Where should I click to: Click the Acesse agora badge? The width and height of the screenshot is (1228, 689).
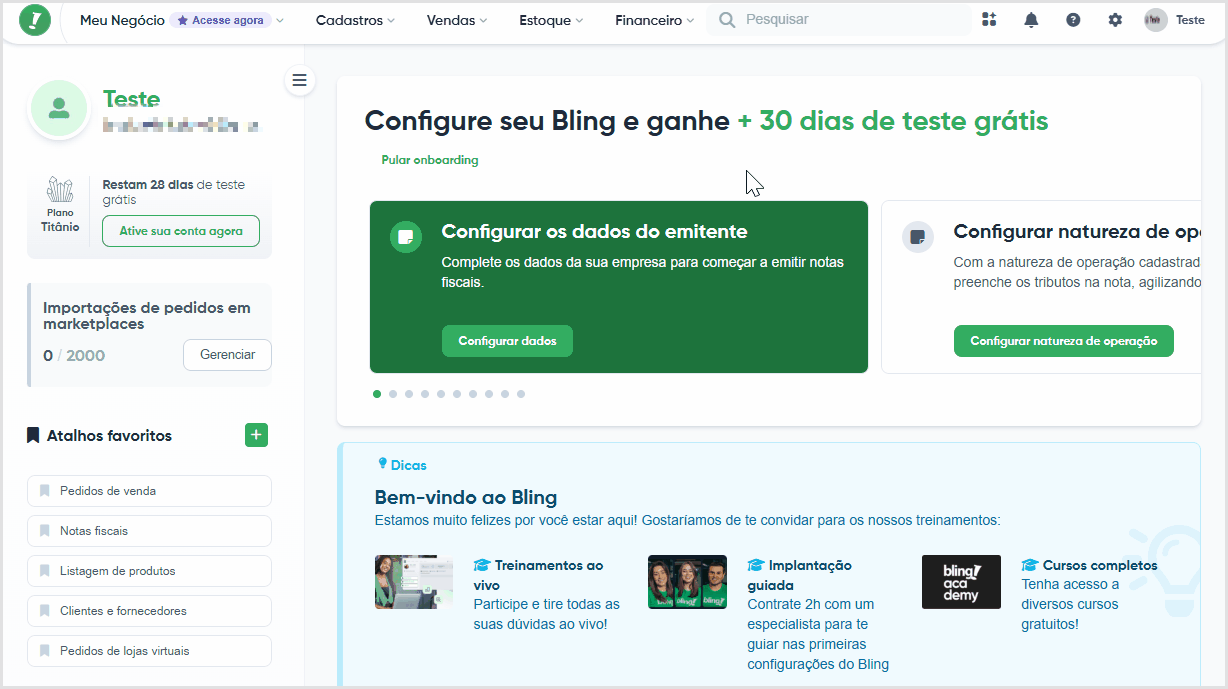coord(220,20)
